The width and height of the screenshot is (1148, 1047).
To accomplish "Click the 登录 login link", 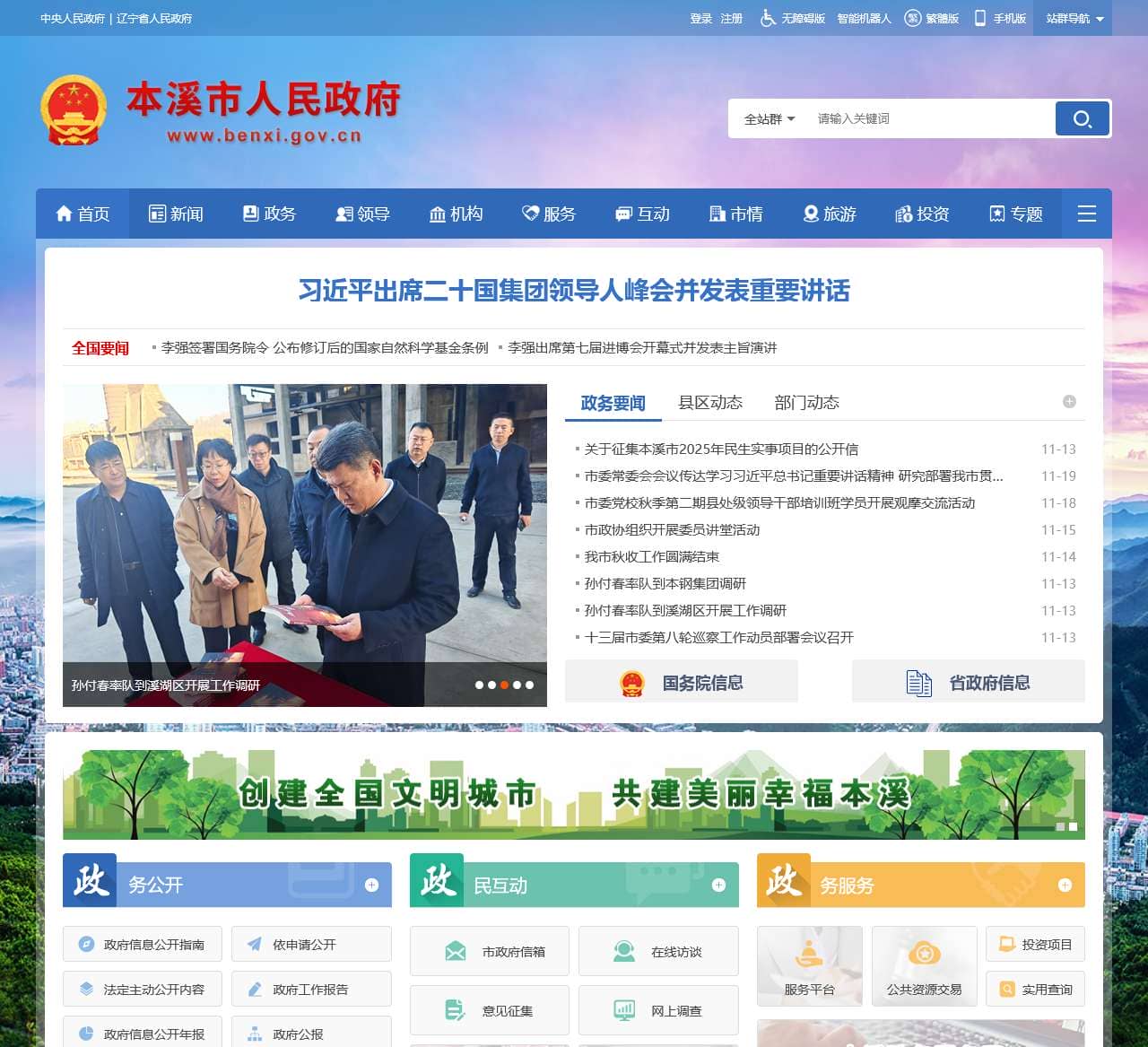I will click(x=700, y=18).
